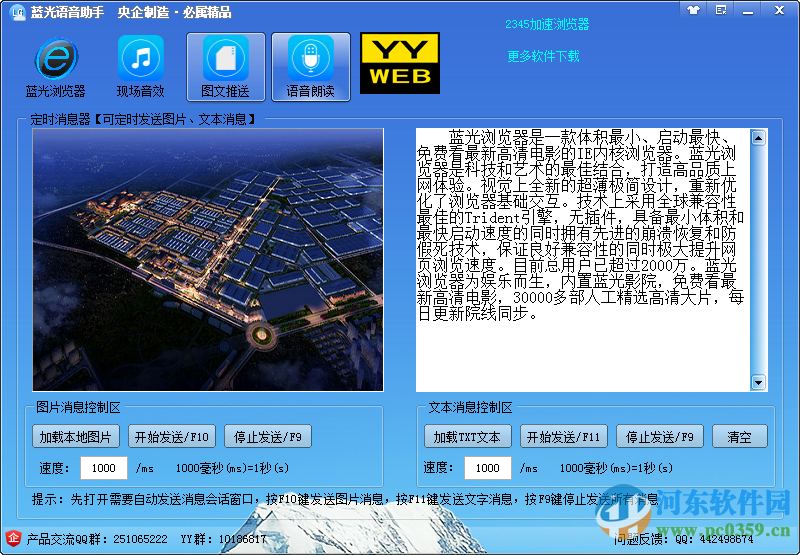Click the 清空 clear button
The width and height of the screenshot is (800, 555).
[740, 437]
